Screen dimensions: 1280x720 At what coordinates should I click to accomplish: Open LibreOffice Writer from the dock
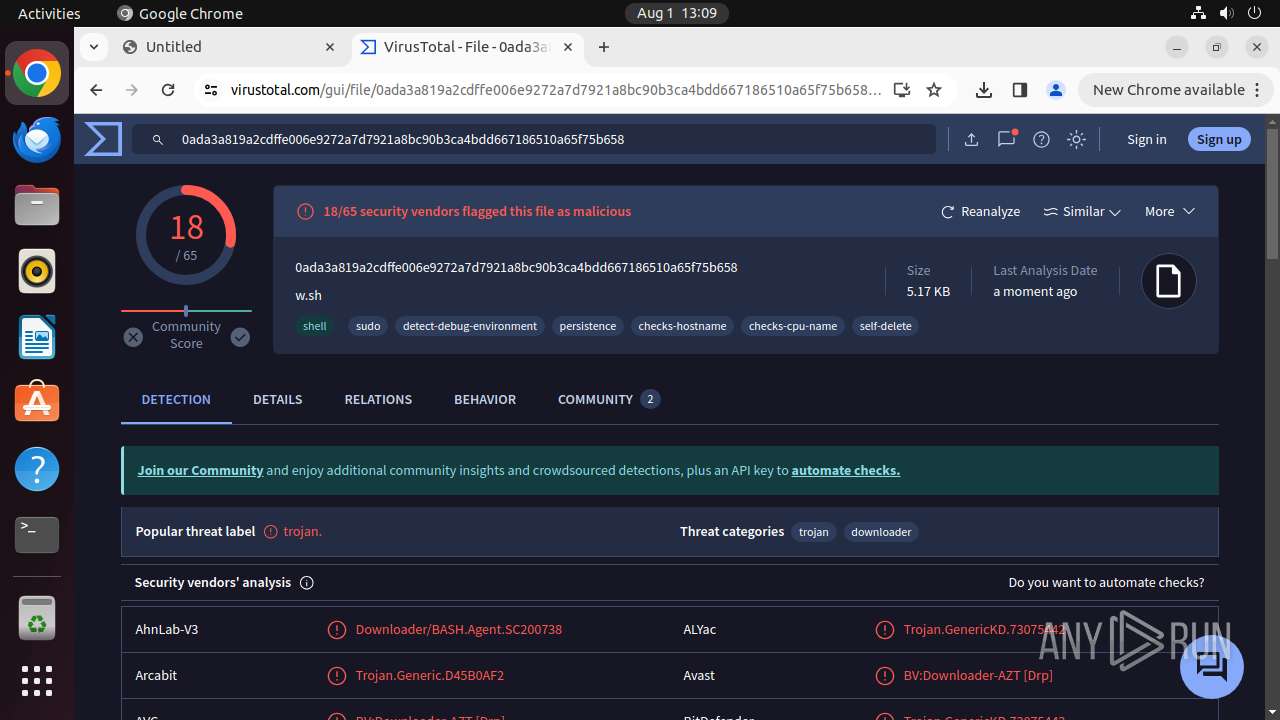tap(37, 337)
